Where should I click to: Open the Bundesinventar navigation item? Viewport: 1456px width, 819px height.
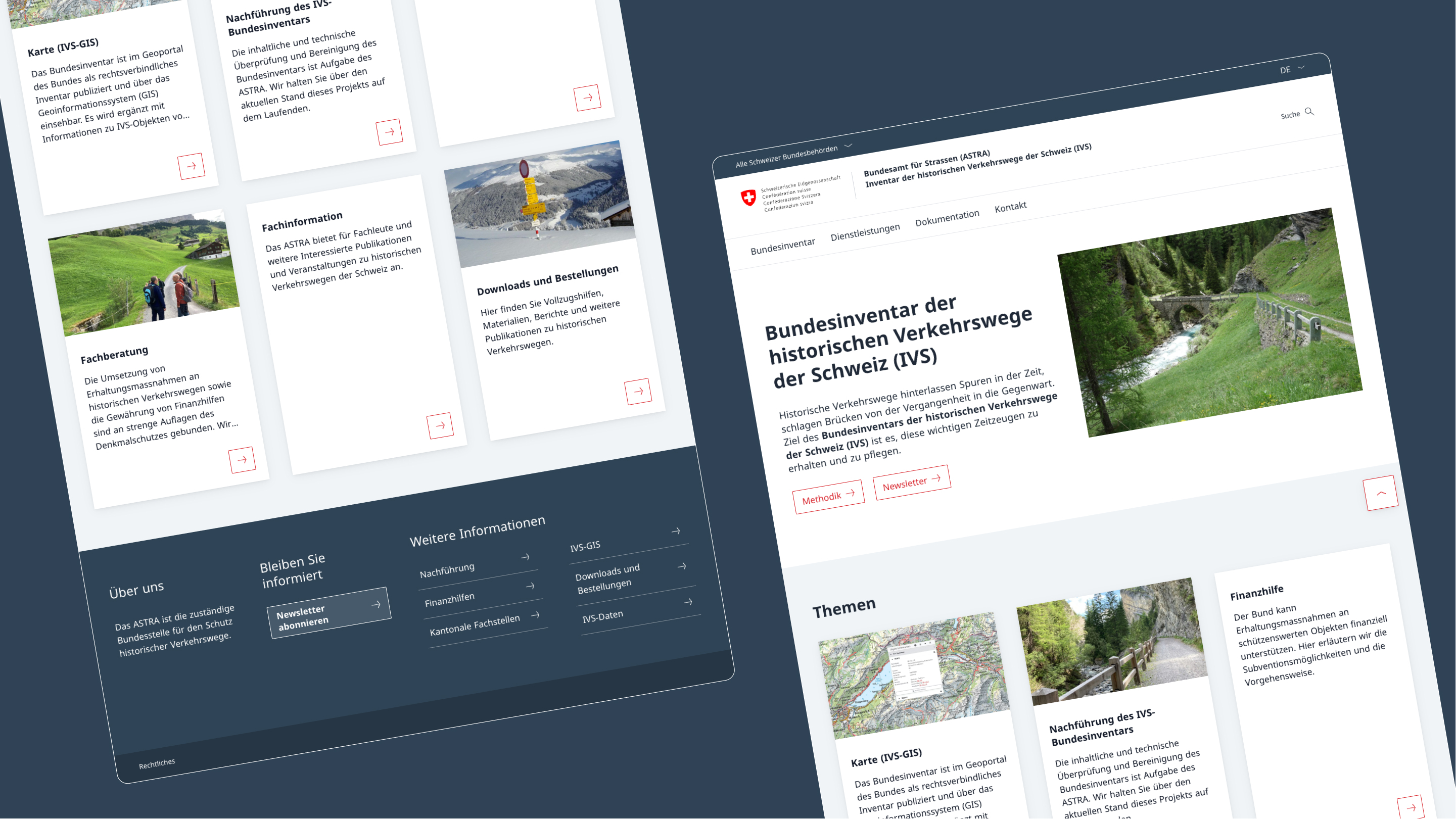pyautogui.click(x=782, y=246)
